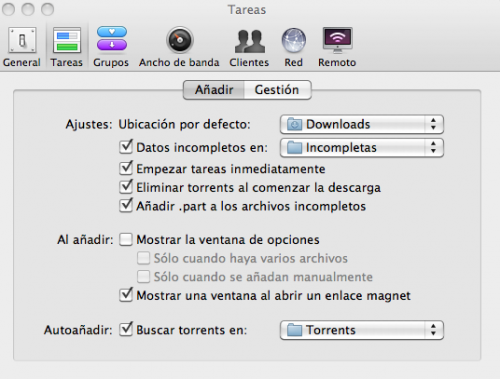
Task: Toggle Añadir .part a los archivos incompletos
Action: [126, 206]
